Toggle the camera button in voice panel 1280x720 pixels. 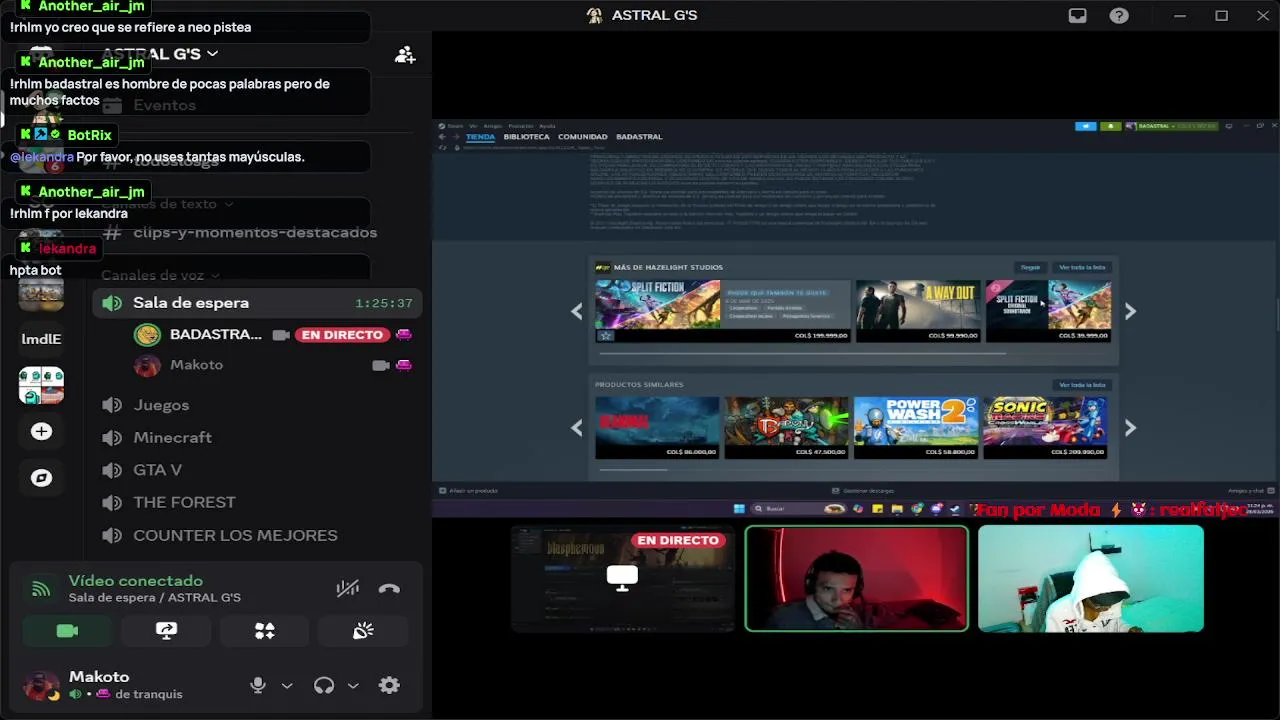[x=67, y=631]
